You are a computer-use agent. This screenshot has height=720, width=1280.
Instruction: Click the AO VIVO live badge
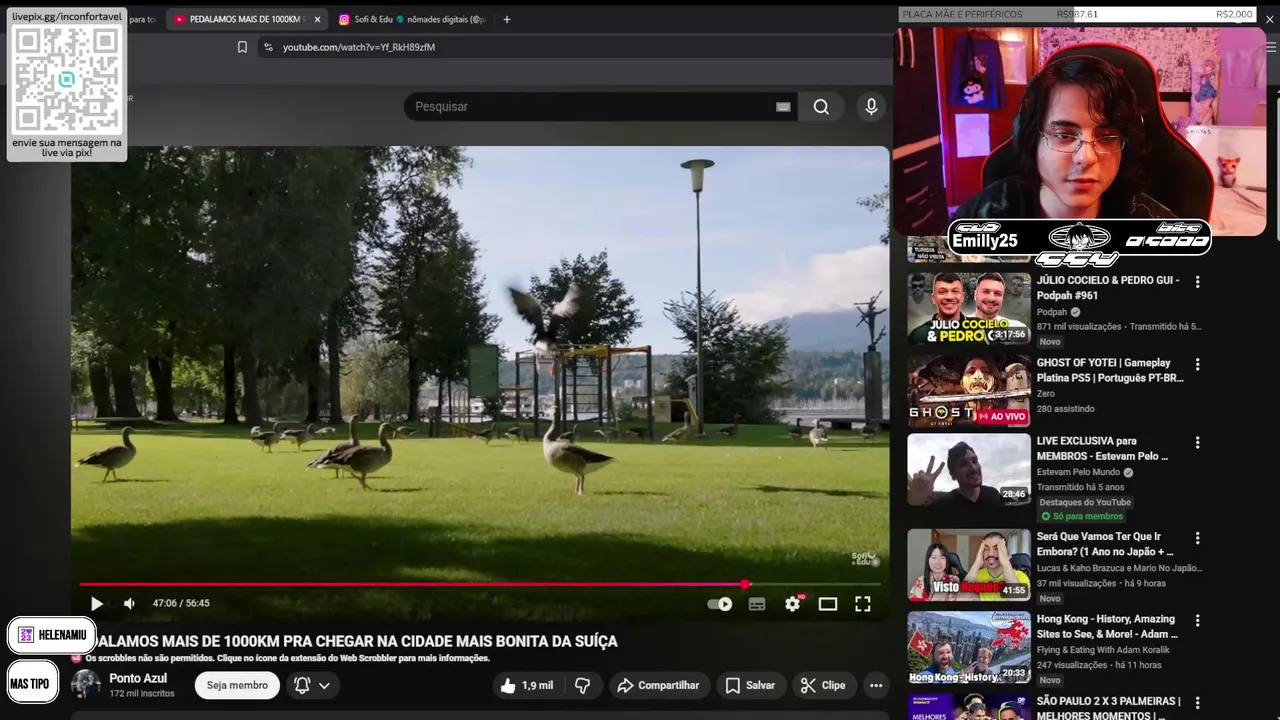tap(1002, 416)
